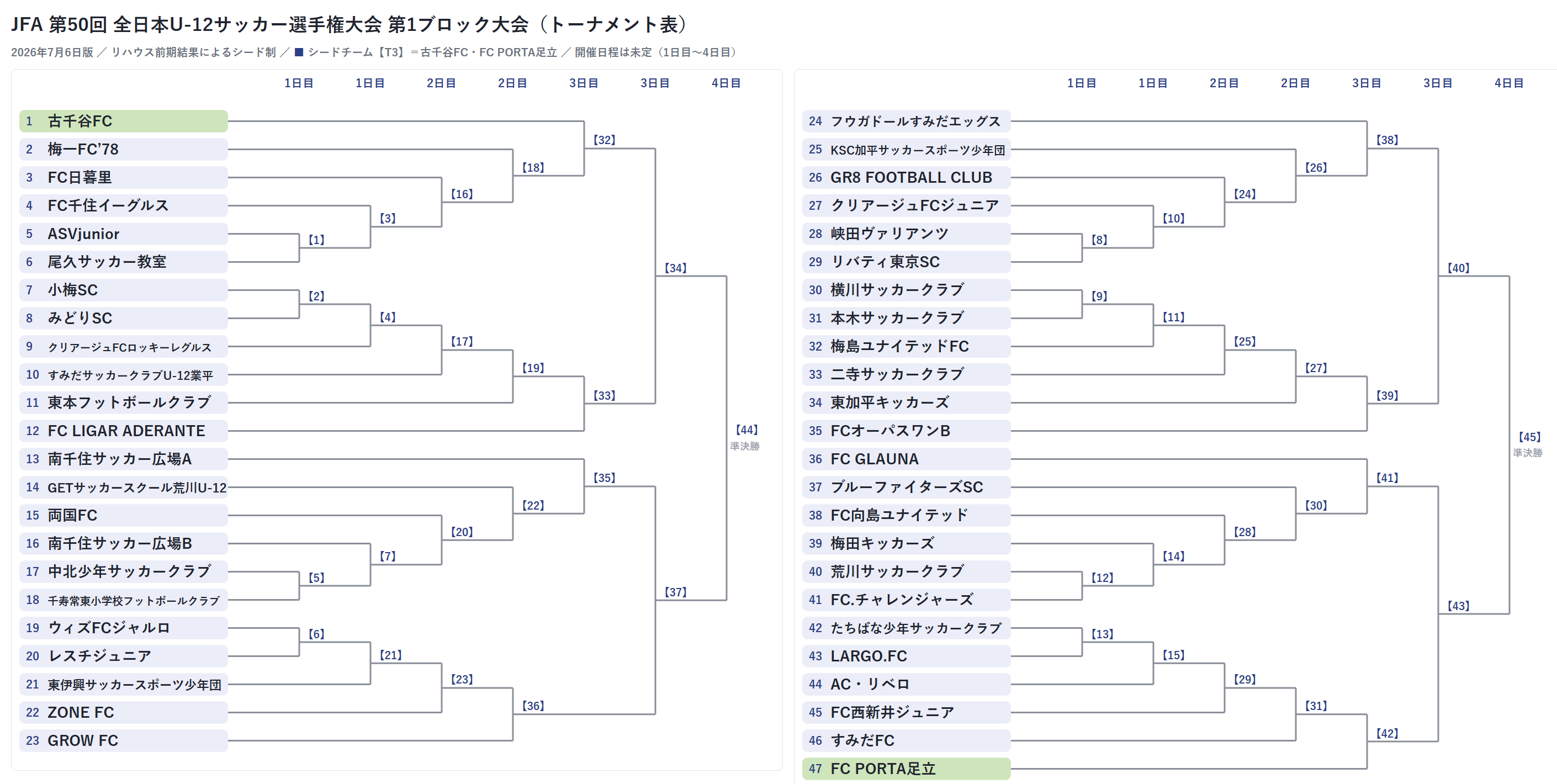Open match label 【45】 semifinal
This screenshot has width=1557, height=784.
click(1529, 437)
